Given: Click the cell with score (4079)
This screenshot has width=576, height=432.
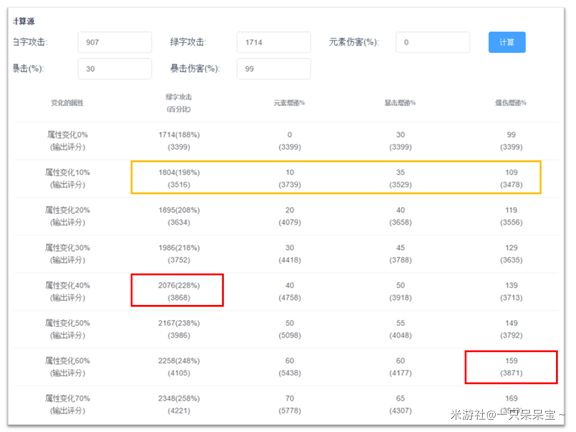Looking at the screenshot, I should click(x=290, y=216).
